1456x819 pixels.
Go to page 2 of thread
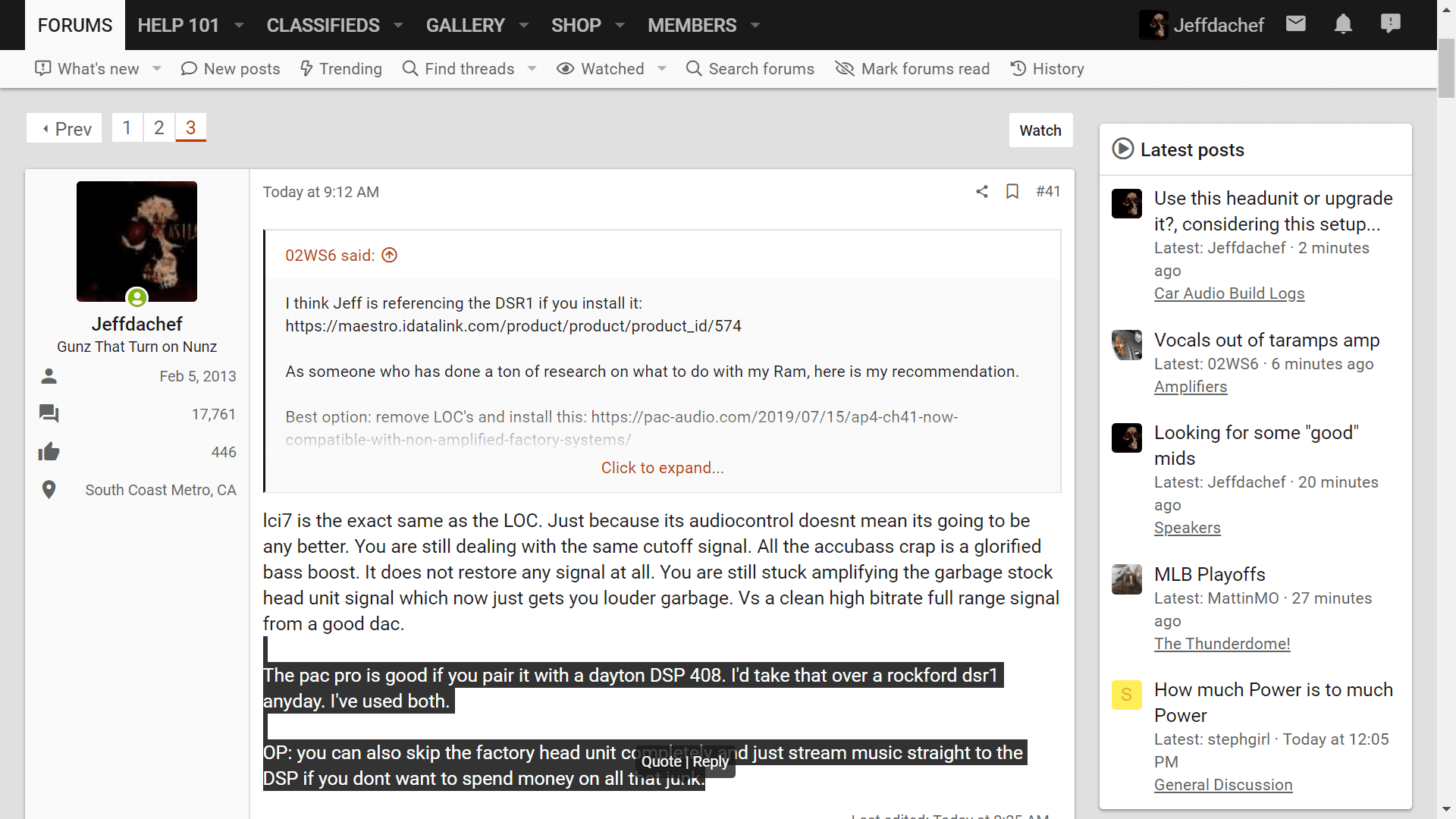pyautogui.click(x=159, y=127)
